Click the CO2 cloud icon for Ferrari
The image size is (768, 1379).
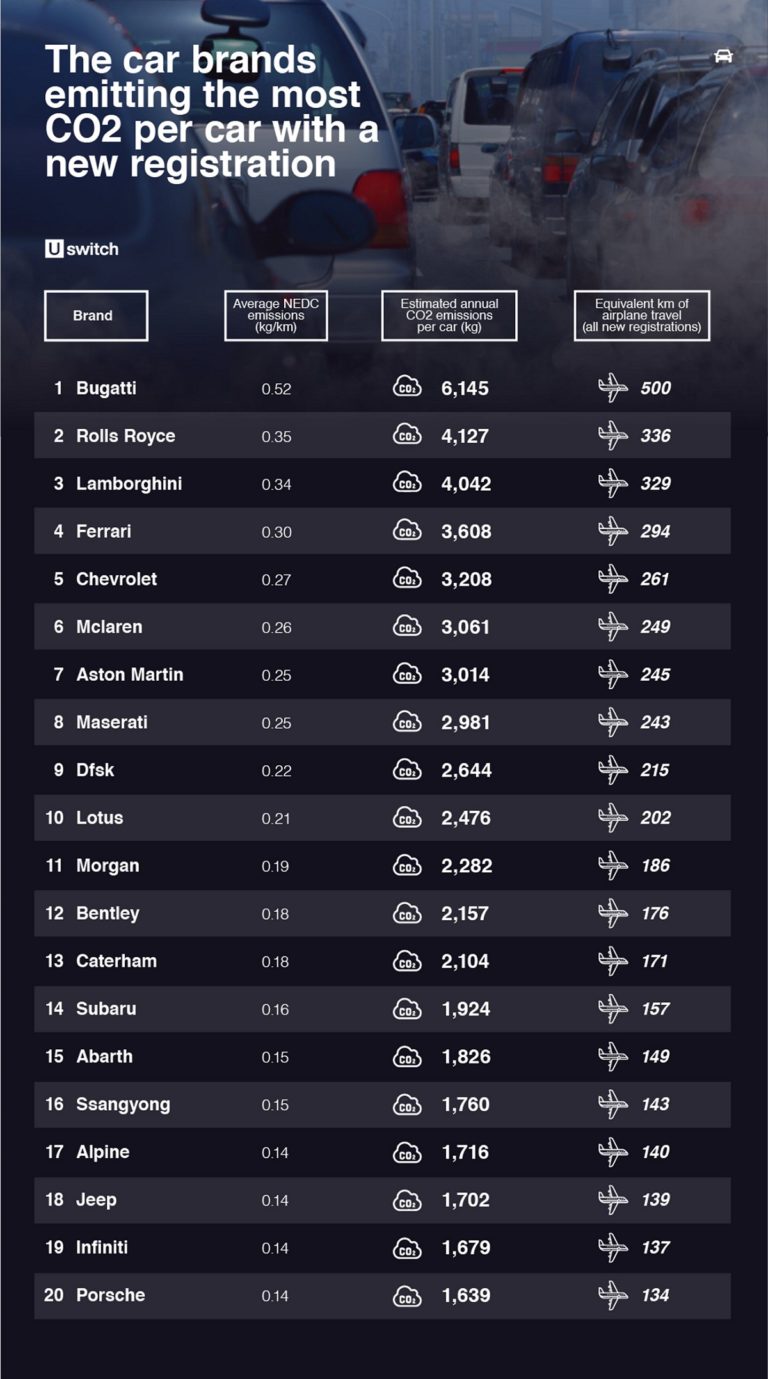tap(407, 530)
